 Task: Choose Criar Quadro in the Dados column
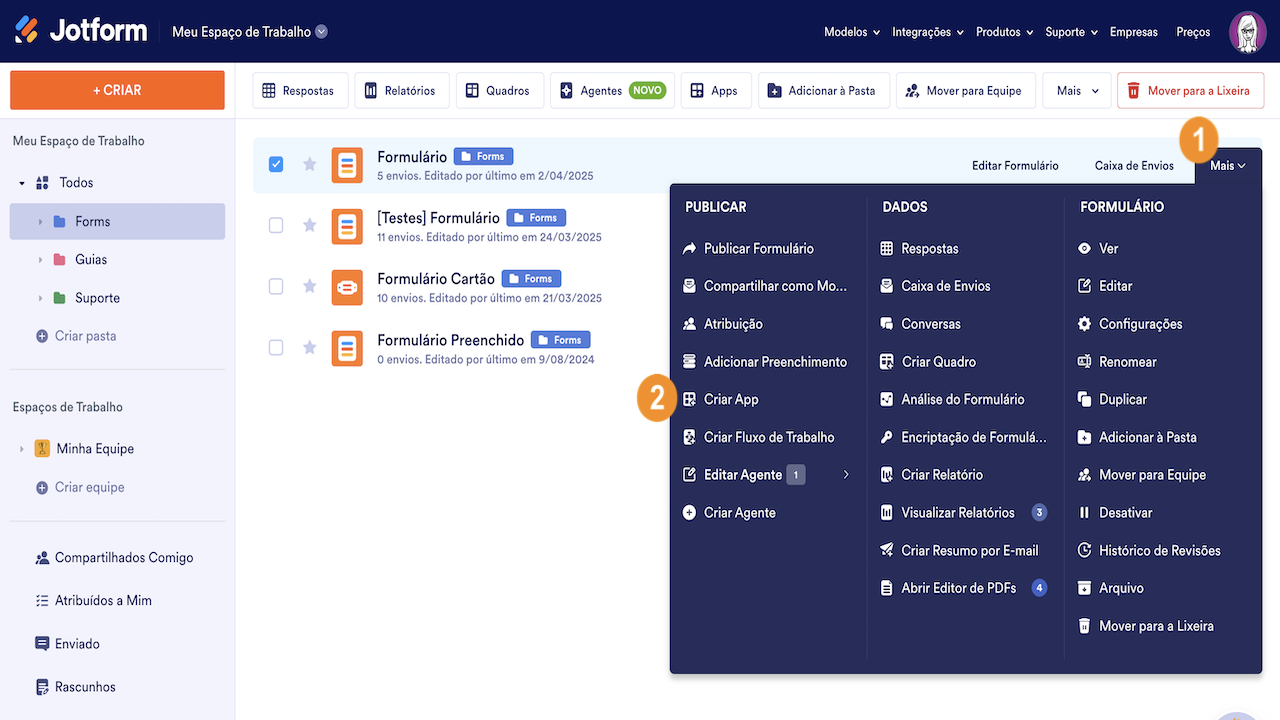(x=928, y=362)
